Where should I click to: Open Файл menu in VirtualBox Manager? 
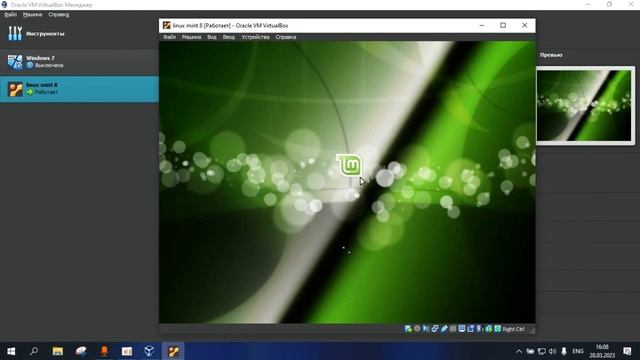(11, 15)
